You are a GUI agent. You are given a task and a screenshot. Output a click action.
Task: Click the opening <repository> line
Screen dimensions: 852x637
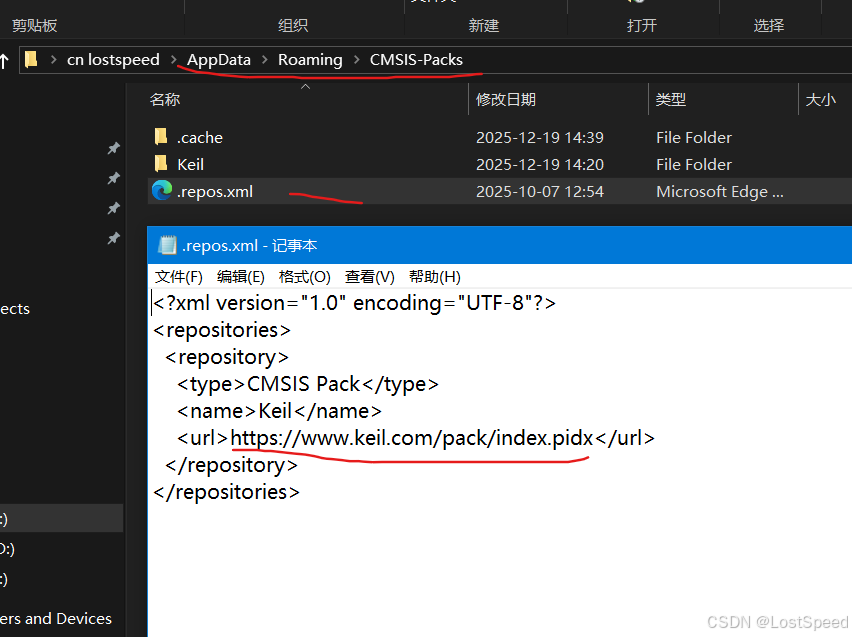[227, 357]
